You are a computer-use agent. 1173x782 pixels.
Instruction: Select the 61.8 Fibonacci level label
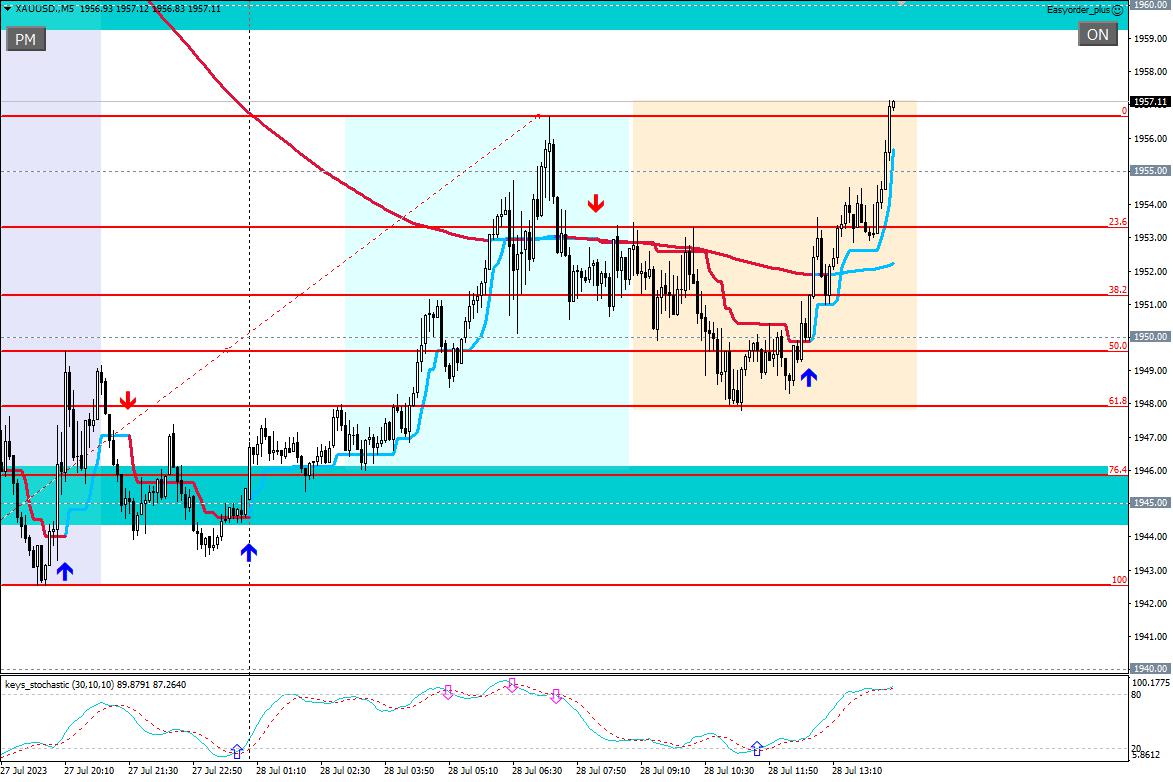[x=1117, y=401]
